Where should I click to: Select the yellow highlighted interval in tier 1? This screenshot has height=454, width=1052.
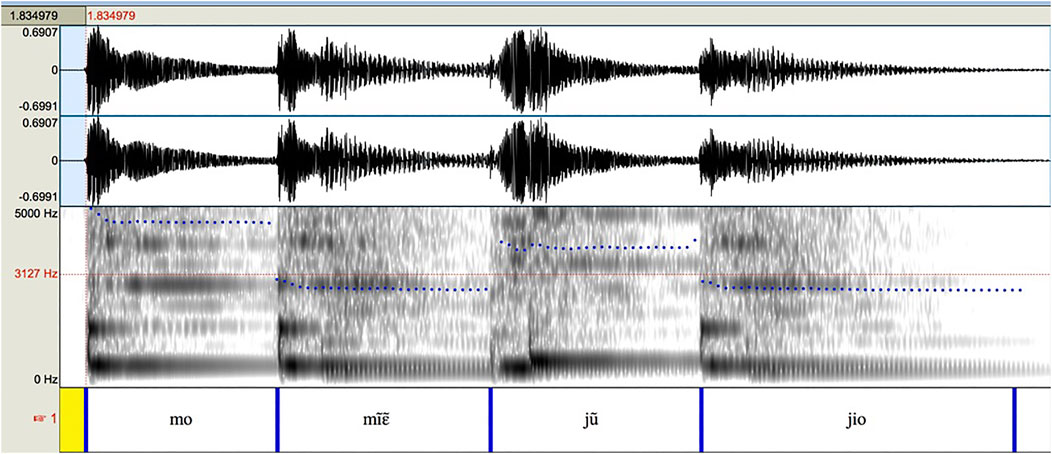[x=72, y=420]
